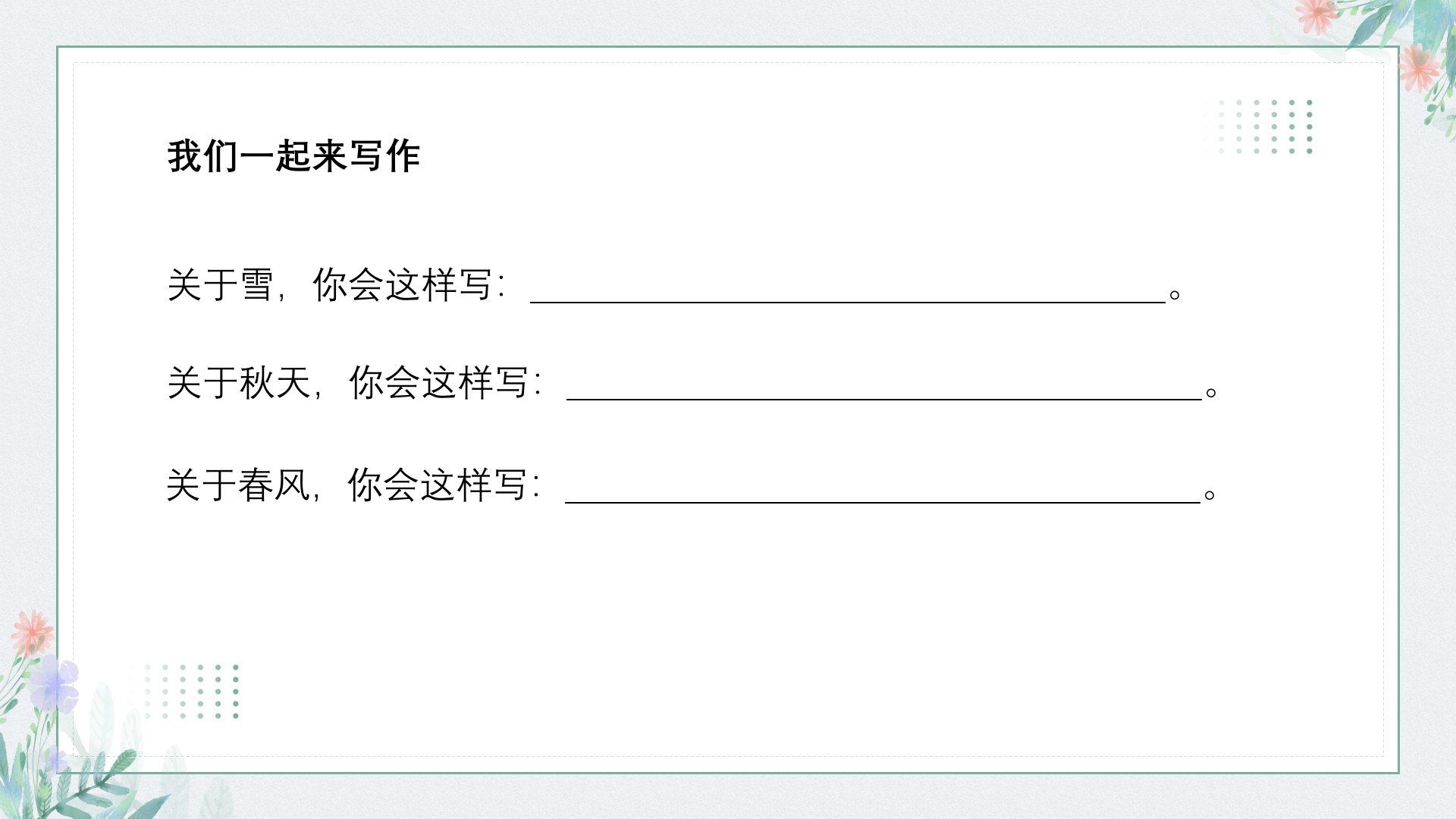Screen dimensions: 1456x819
Task: Select the text 关于春风，你会这样写
Action: click(353, 485)
